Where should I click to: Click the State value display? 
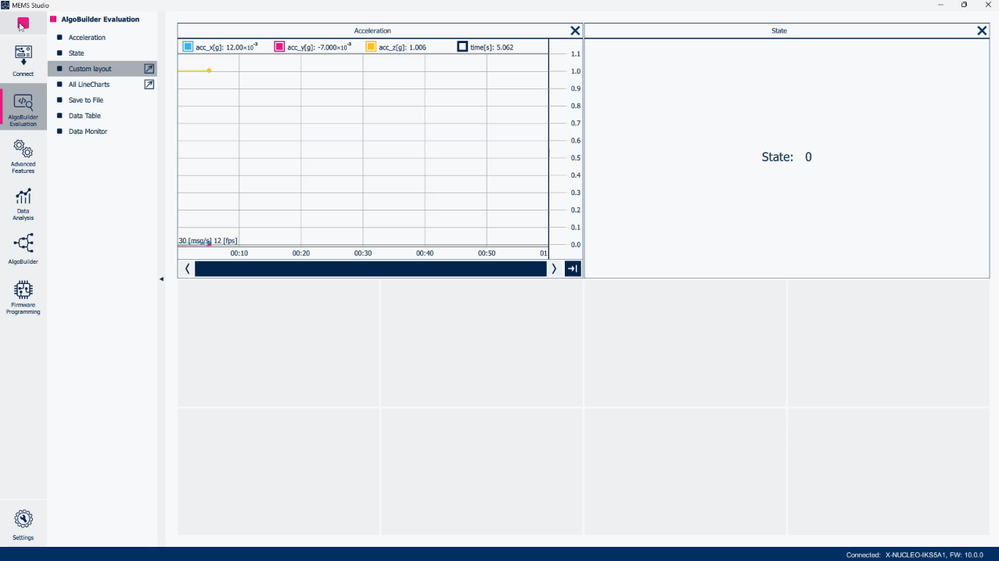click(x=786, y=157)
